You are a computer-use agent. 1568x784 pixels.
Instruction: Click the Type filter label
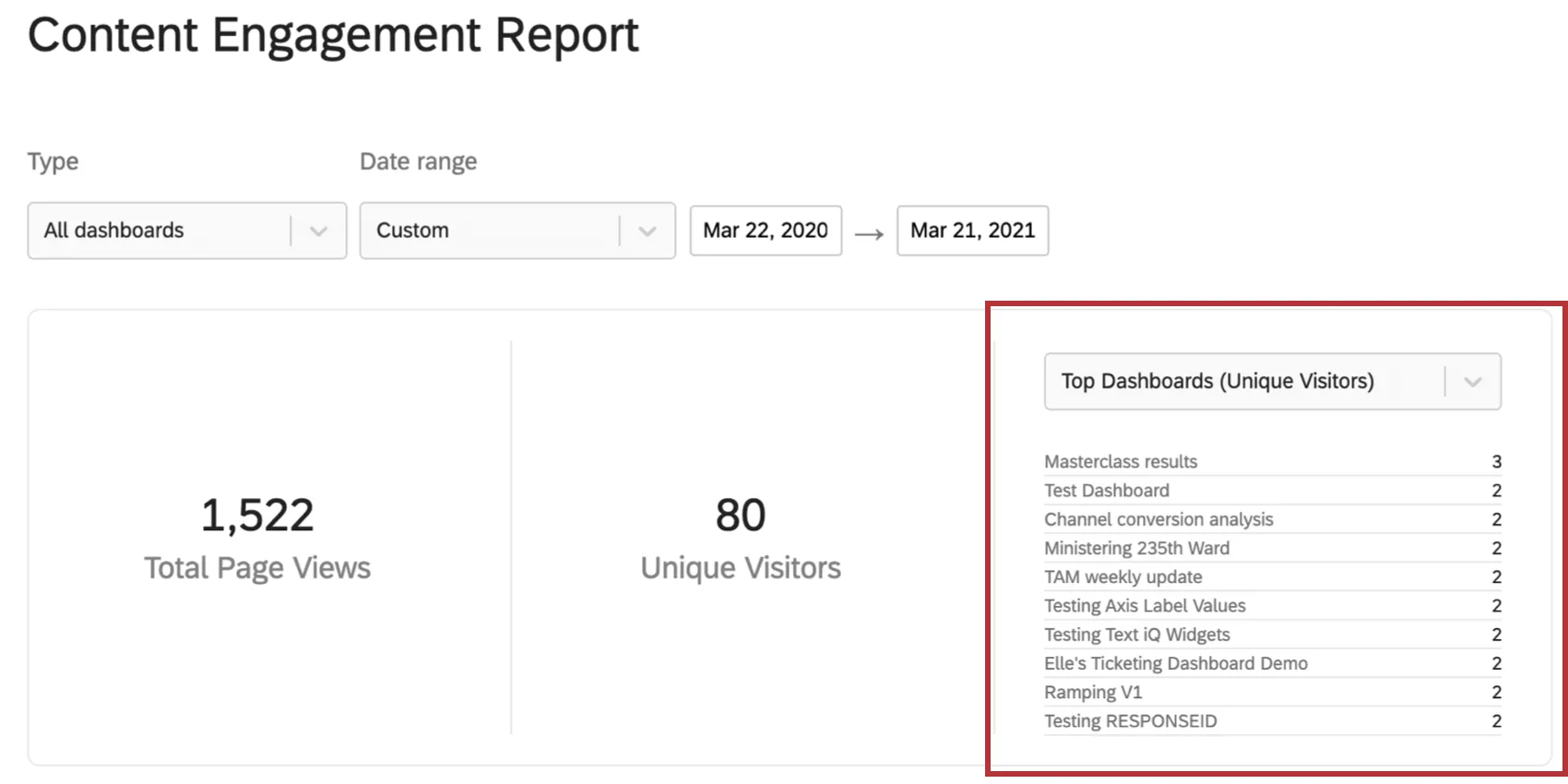pyautogui.click(x=53, y=161)
